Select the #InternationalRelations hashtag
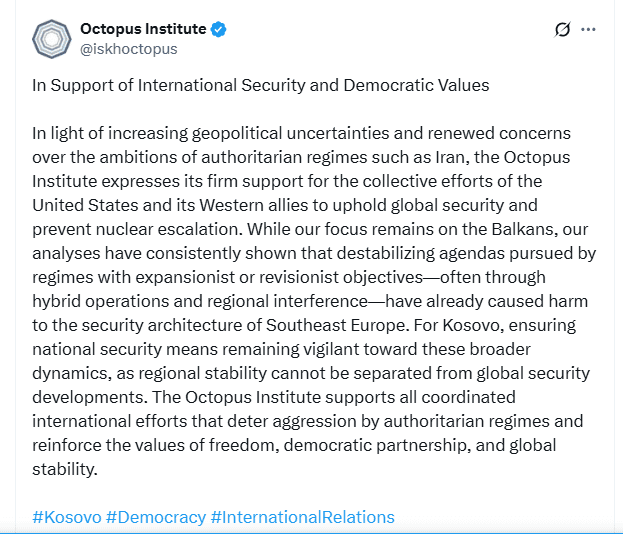Screen dimensions: 623x534 302,517
